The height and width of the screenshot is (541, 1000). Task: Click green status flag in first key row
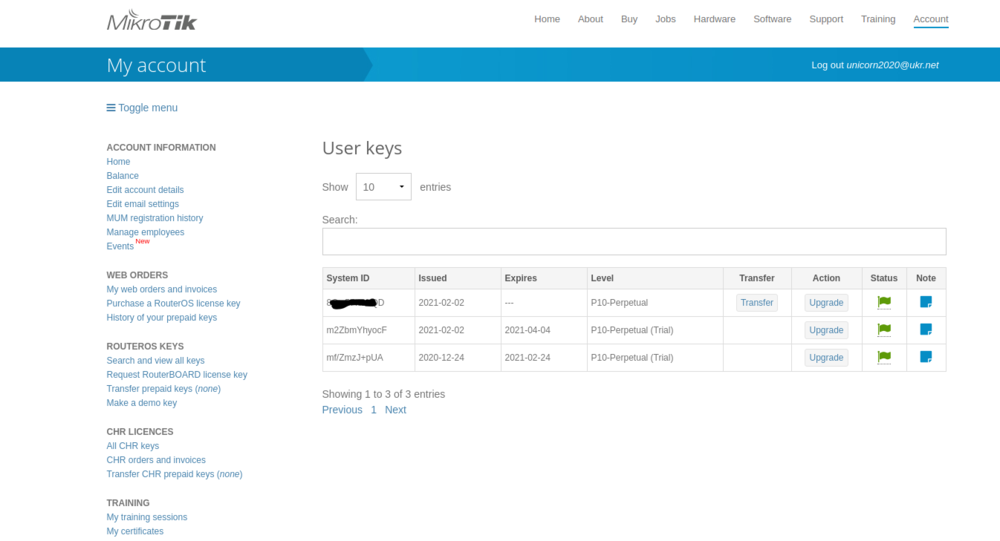[884, 302]
